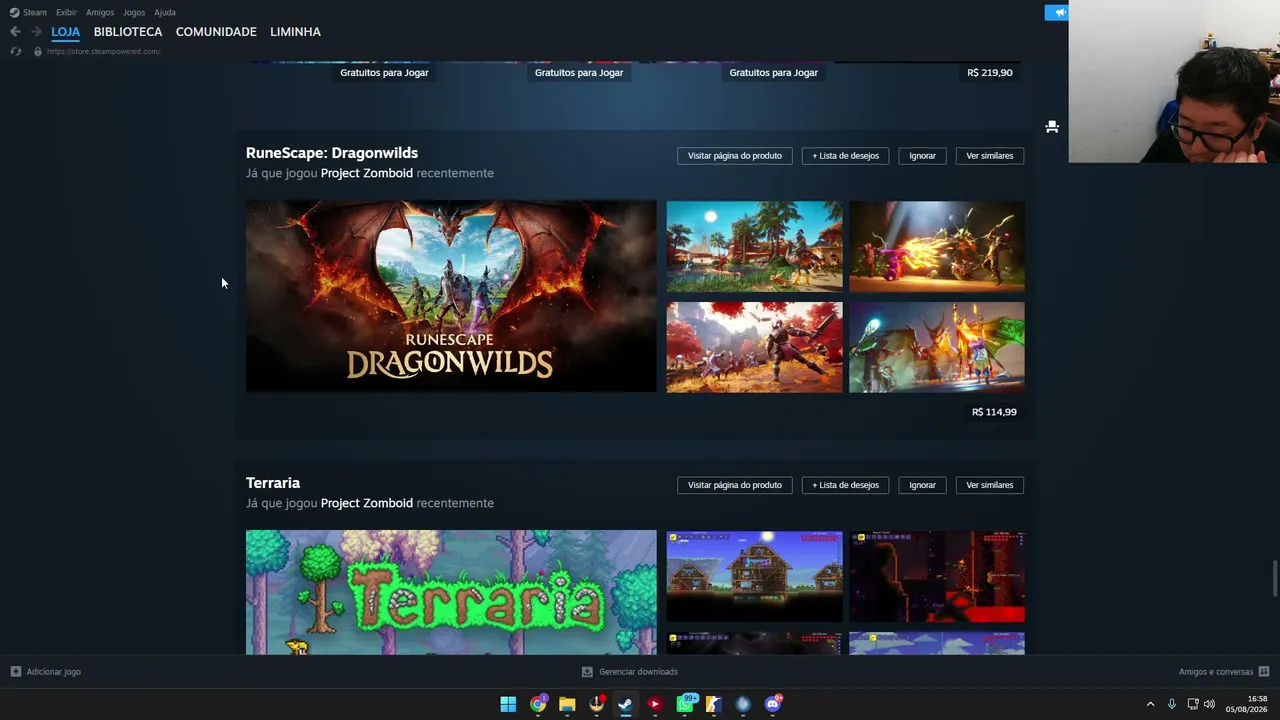1280x720 pixels.
Task: Click the small white icon below the megaphone
Action: tap(1052, 127)
